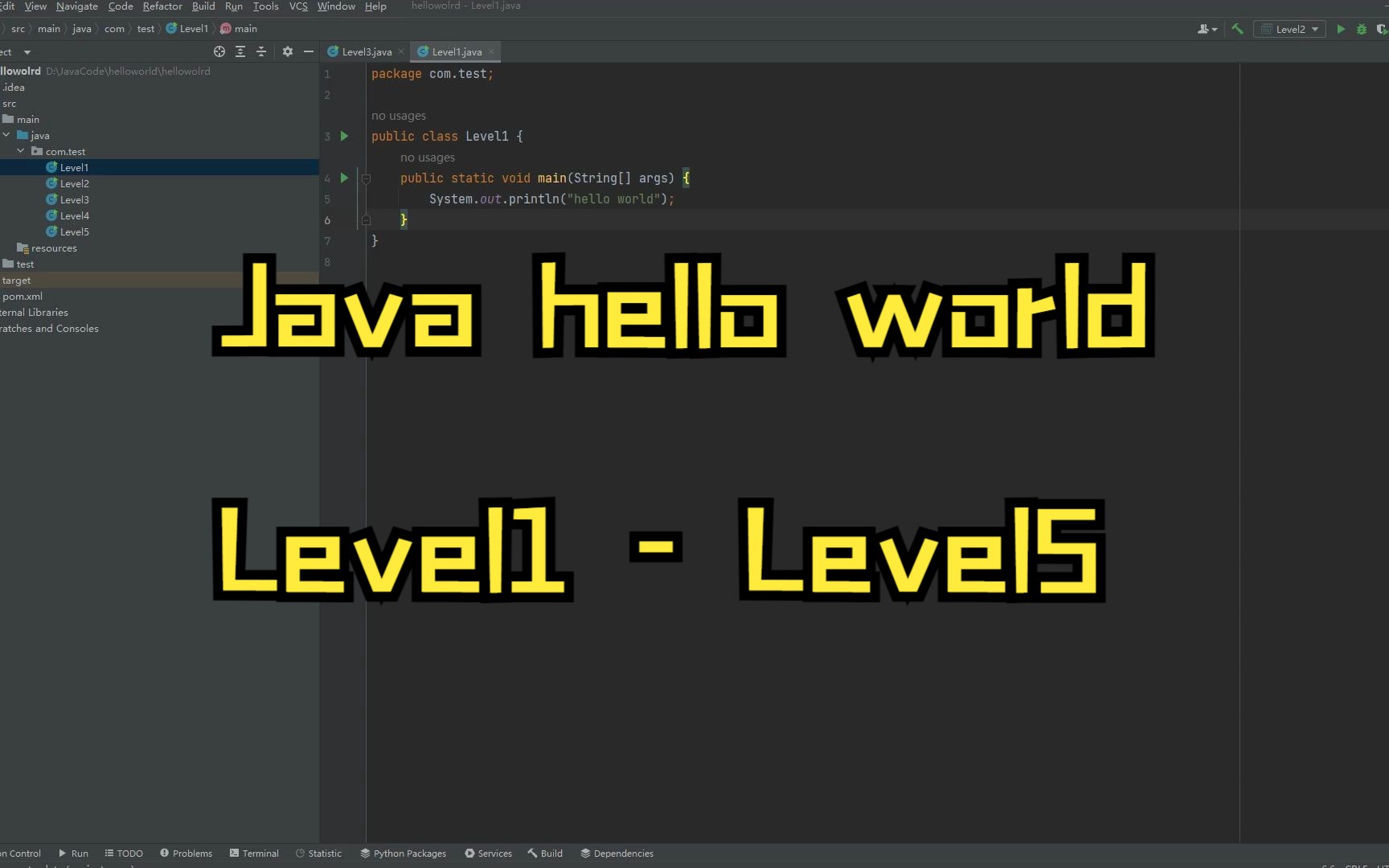
Task: Open the Problems tool window
Action: 186,854
